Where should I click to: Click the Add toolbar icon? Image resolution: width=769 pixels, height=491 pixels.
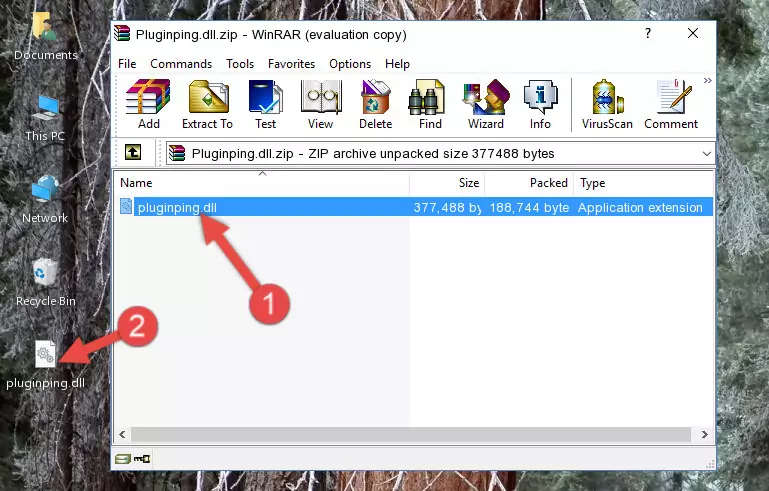coord(148,104)
